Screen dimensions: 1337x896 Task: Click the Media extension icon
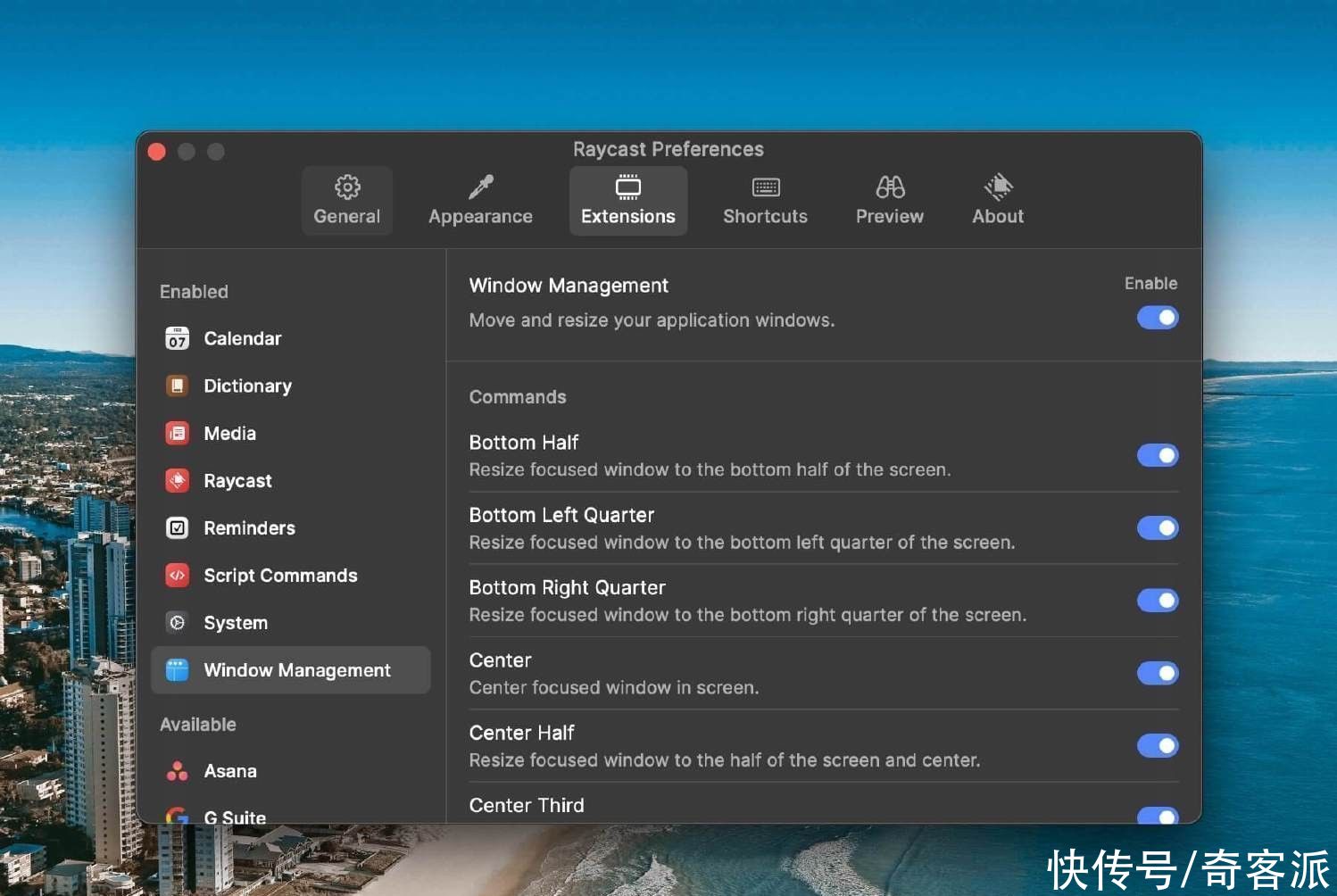coord(178,433)
